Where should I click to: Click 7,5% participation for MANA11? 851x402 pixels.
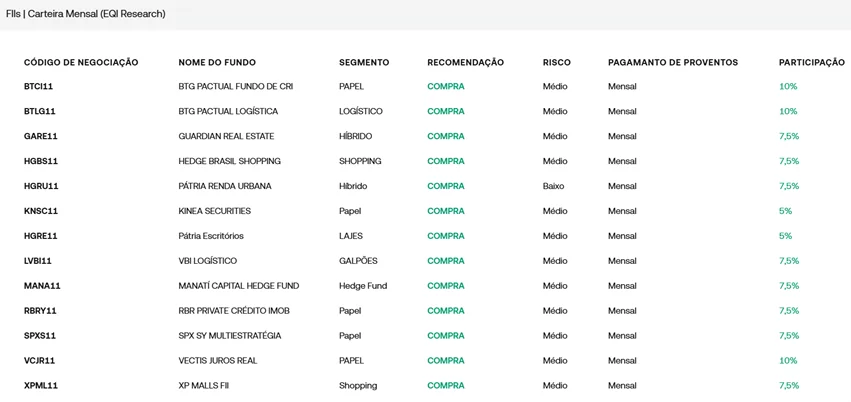(x=789, y=286)
